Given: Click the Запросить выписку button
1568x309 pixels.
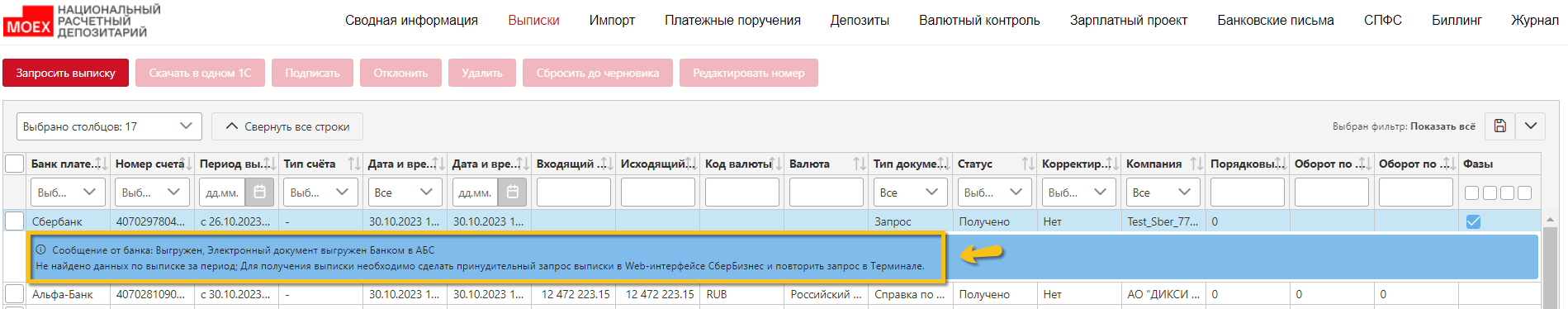Looking at the screenshot, I should 65,73.
